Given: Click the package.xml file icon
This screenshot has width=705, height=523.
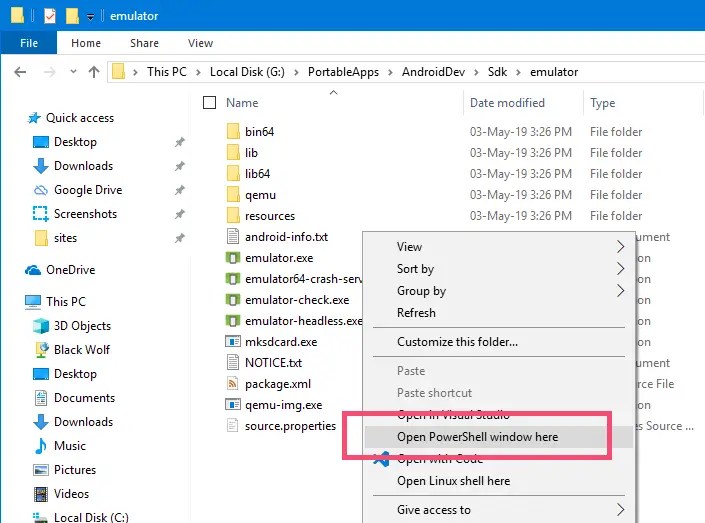Looking at the screenshot, I should tap(233, 384).
